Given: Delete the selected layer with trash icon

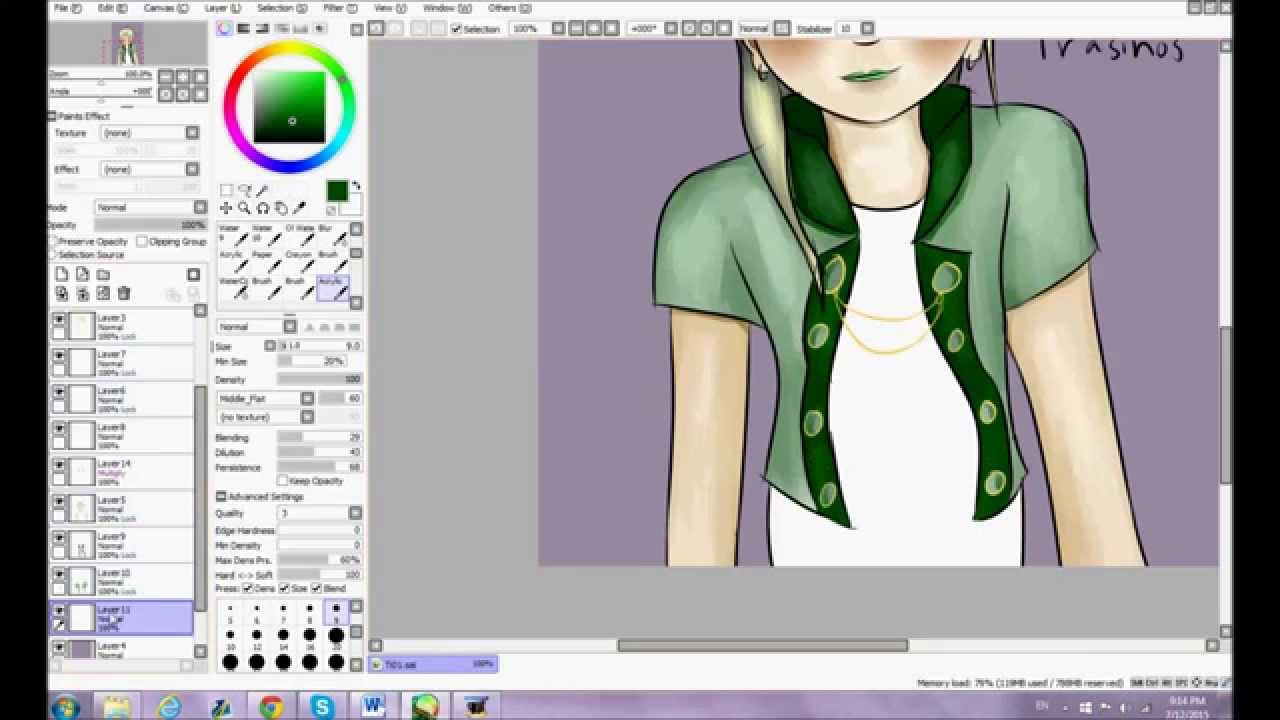Looking at the screenshot, I should 124,293.
